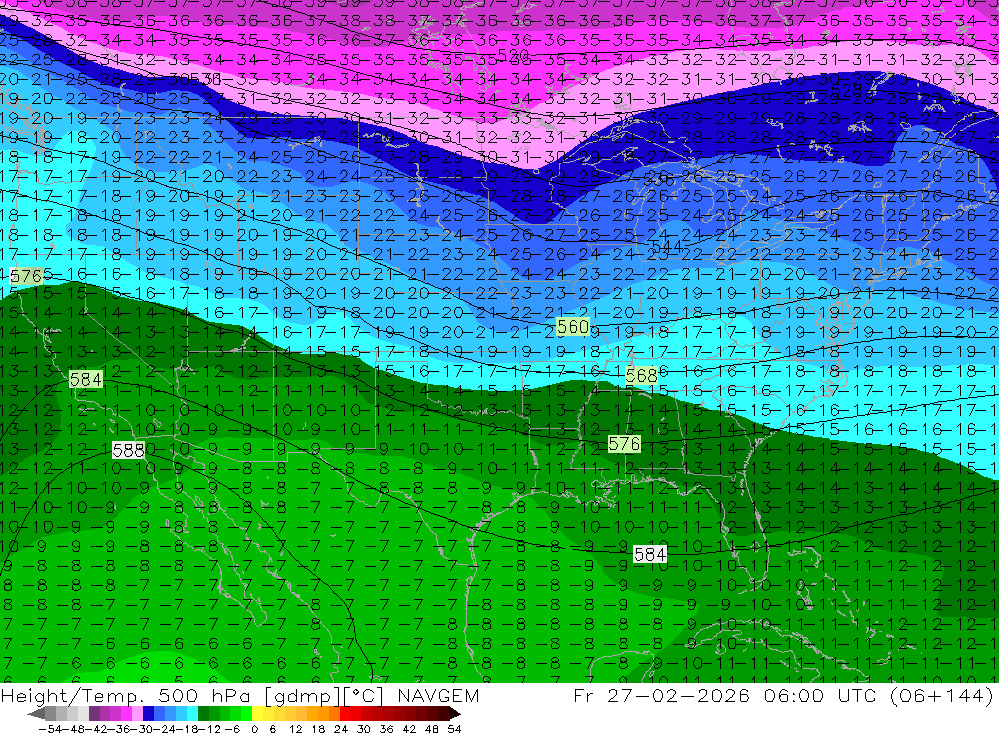Click the dark maroon right arrow of the color bar
Viewport: 1000px width, 733px height.
[x=455, y=714]
